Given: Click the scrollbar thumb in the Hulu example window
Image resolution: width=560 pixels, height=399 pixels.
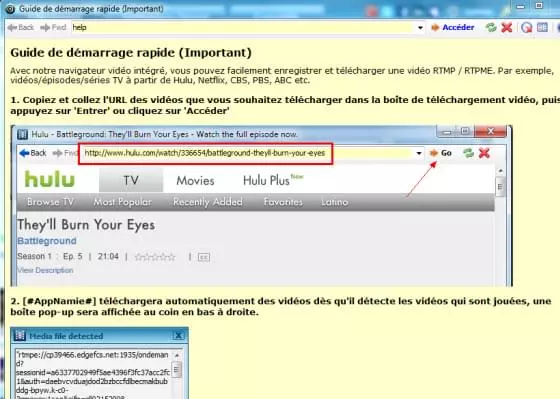Looking at the screenshot, I should pyautogui.click(x=500, y=187).
